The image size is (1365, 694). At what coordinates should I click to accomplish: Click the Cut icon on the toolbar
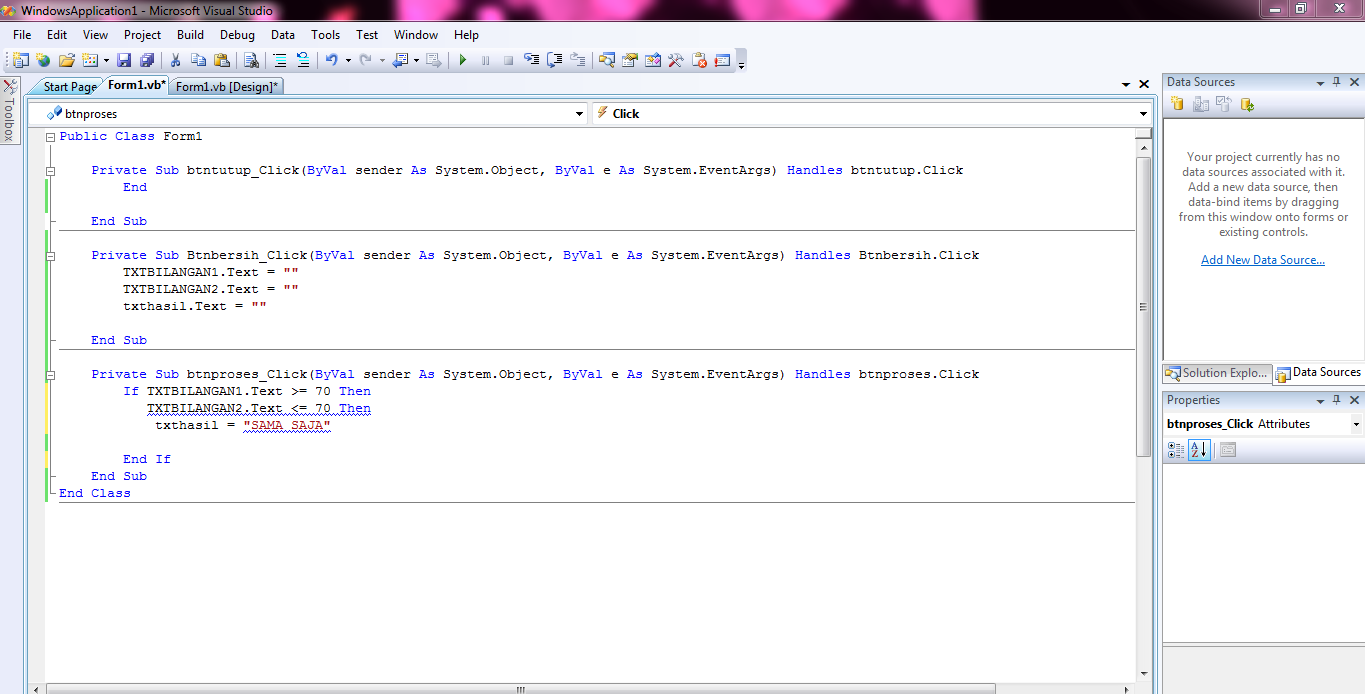[x=173, y=60]
